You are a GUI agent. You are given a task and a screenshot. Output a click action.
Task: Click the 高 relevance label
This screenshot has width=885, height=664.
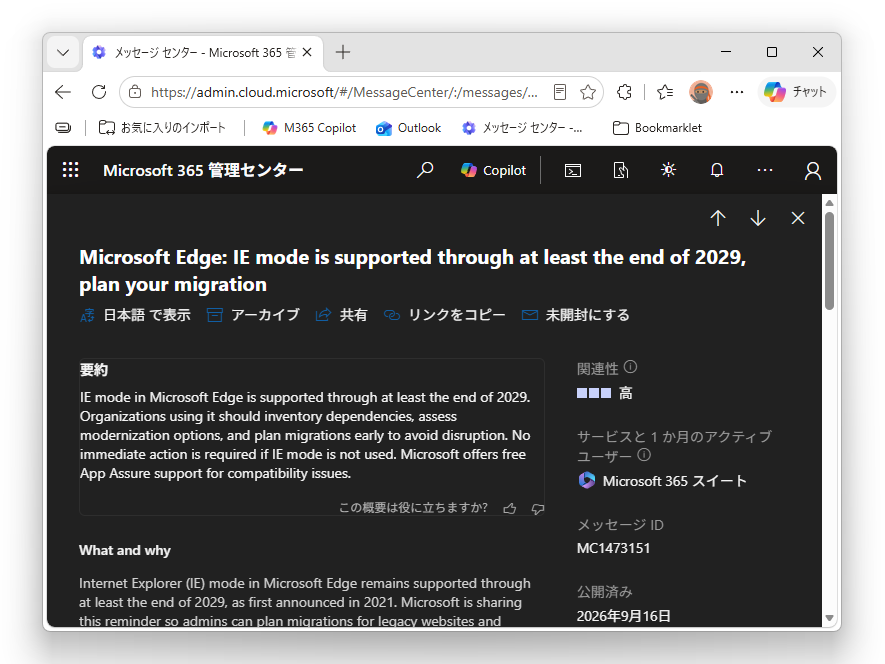tap(625, 393)
